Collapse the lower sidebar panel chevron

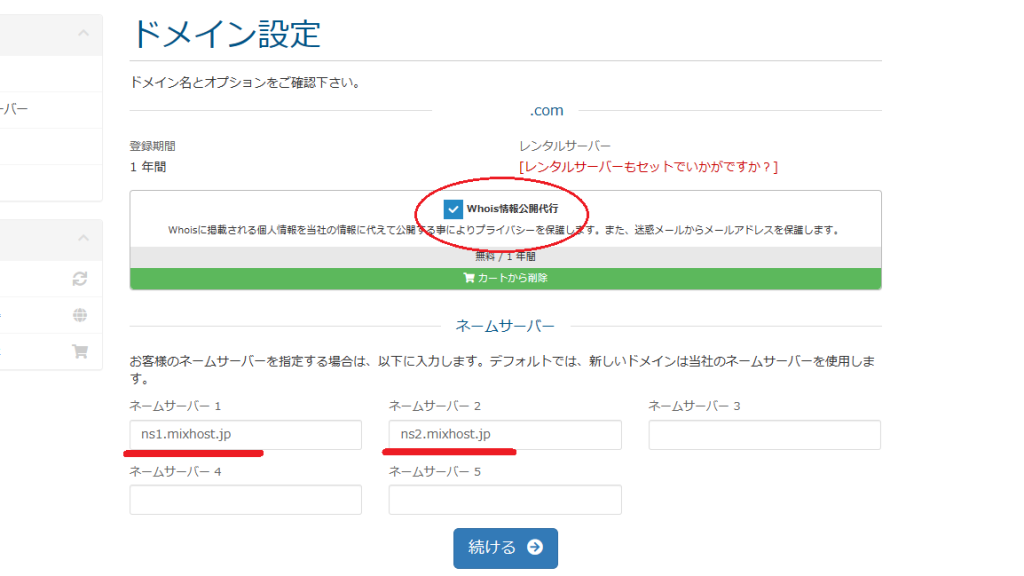83,239
